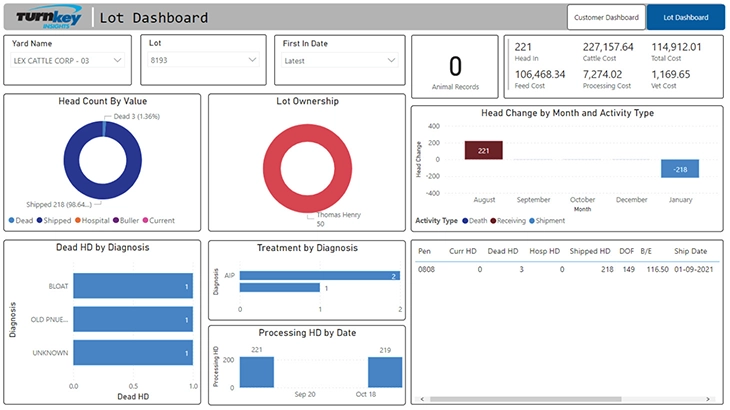
Task: Click the 7,274.02 Processing Cost value
Action: click(x=602, y=74)
